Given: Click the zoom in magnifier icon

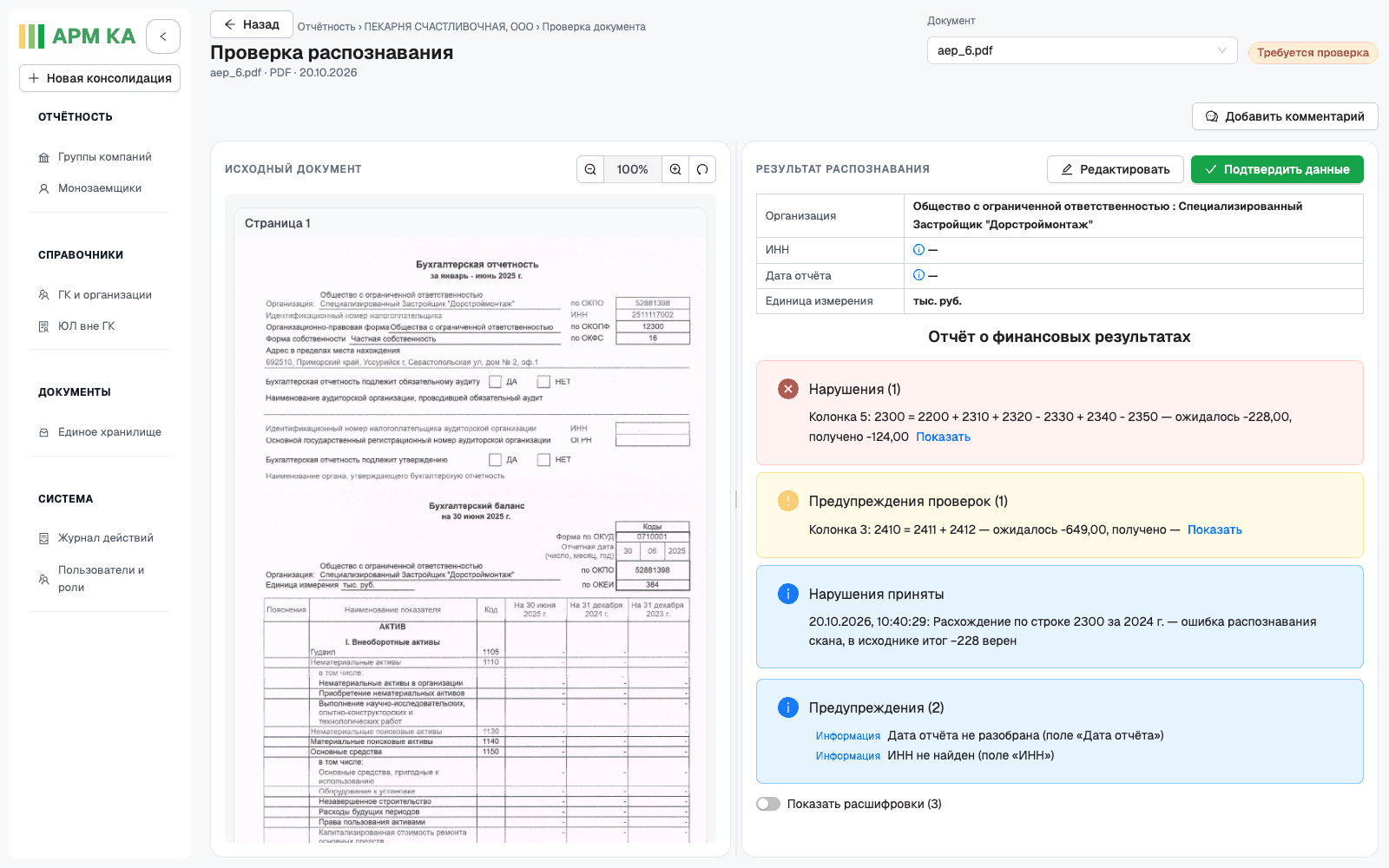Looking at the screenshot, I should pyautogui.click(x=675, y=169).
